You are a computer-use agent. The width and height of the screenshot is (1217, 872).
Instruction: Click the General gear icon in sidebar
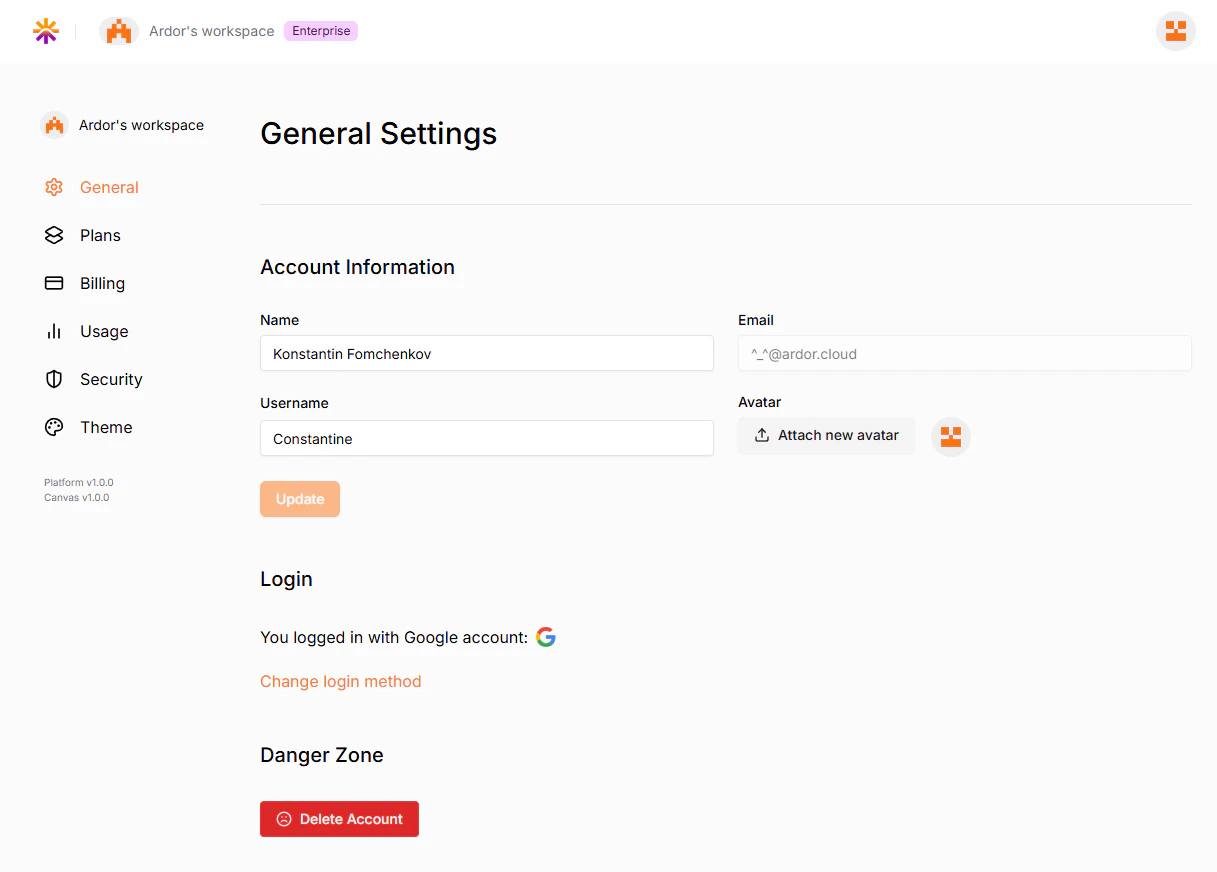click(x=54, y=187)
